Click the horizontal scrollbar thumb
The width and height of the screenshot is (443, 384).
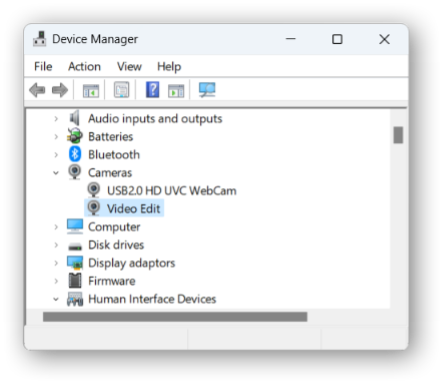point(175,317)
